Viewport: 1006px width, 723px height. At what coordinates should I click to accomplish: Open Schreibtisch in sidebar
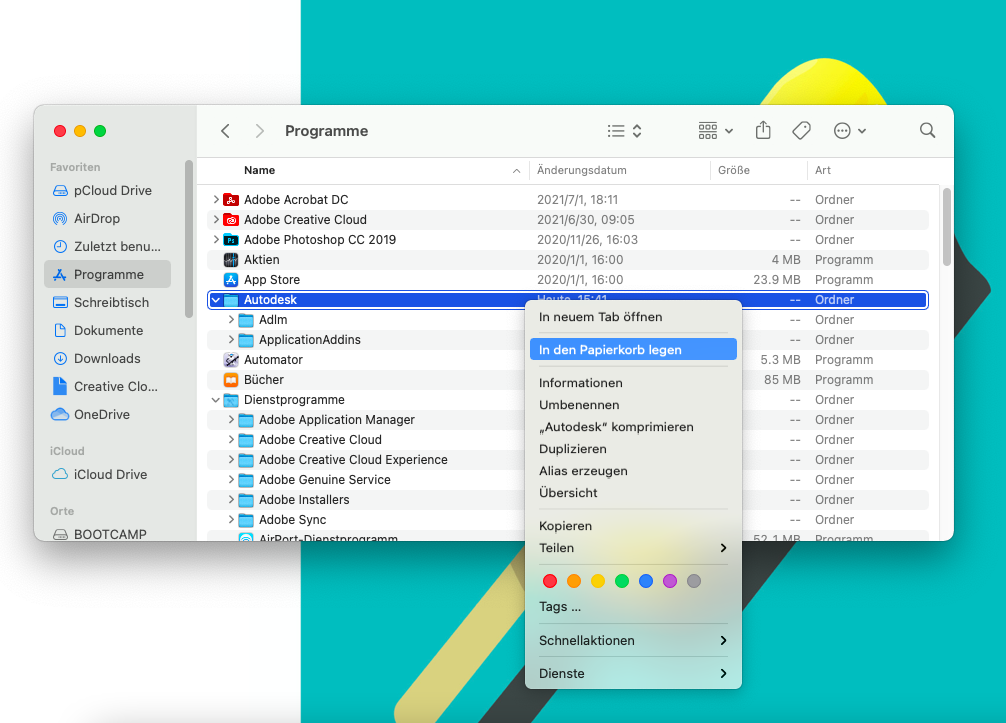[108, 303]
